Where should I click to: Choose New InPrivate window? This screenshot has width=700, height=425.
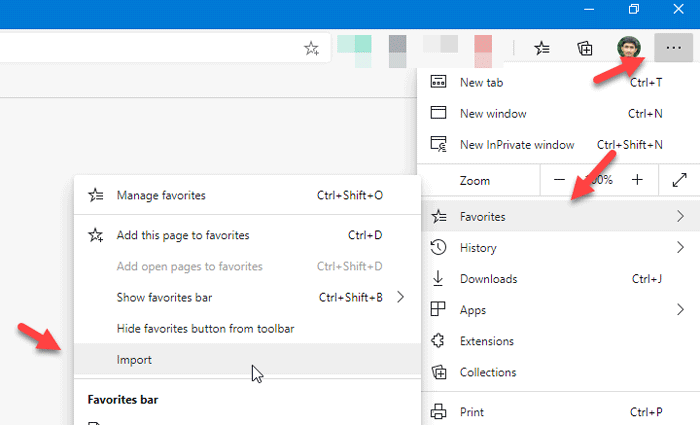(558, 145)
